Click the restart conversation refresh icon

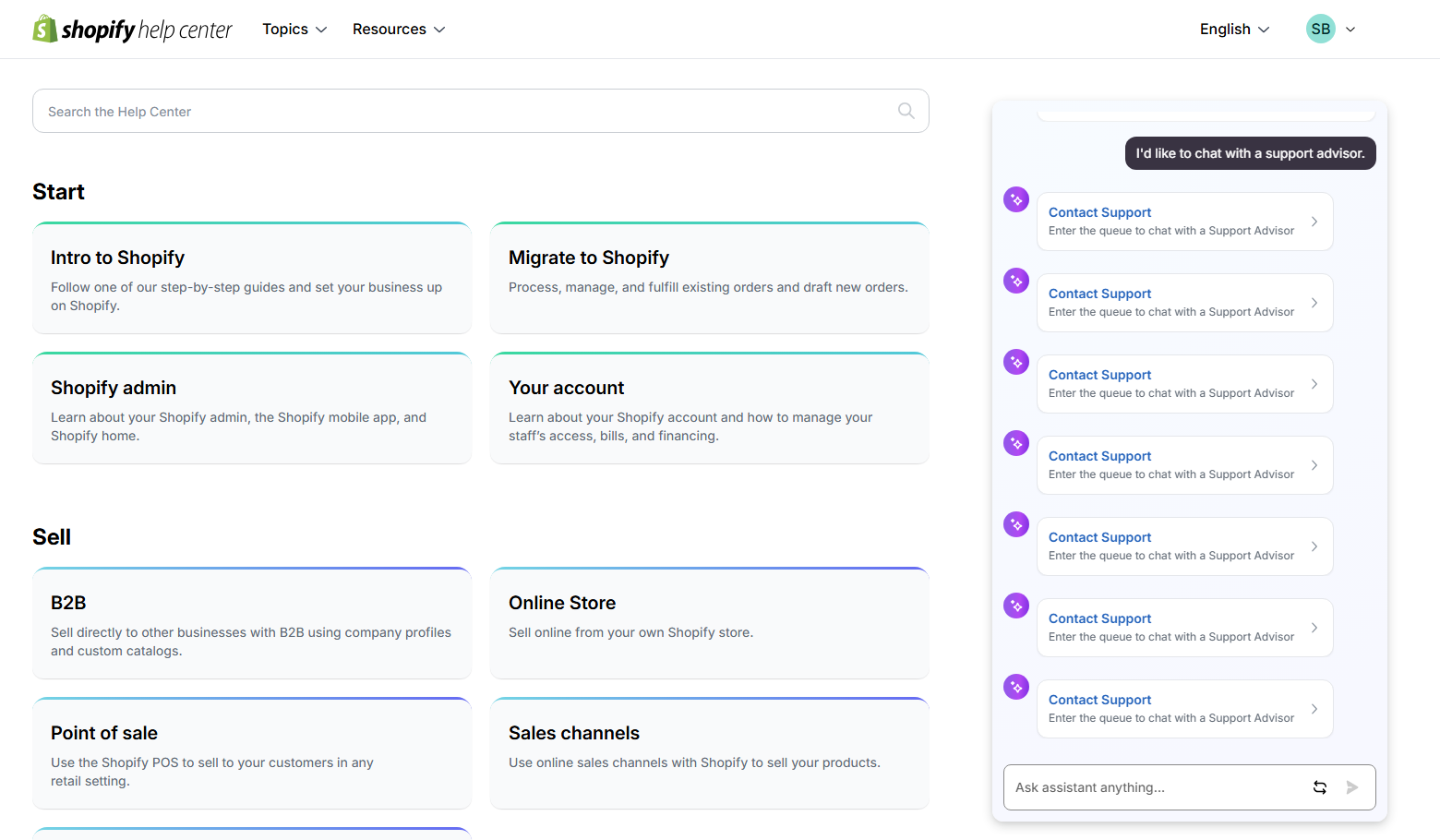click(x=1319, y=787)
